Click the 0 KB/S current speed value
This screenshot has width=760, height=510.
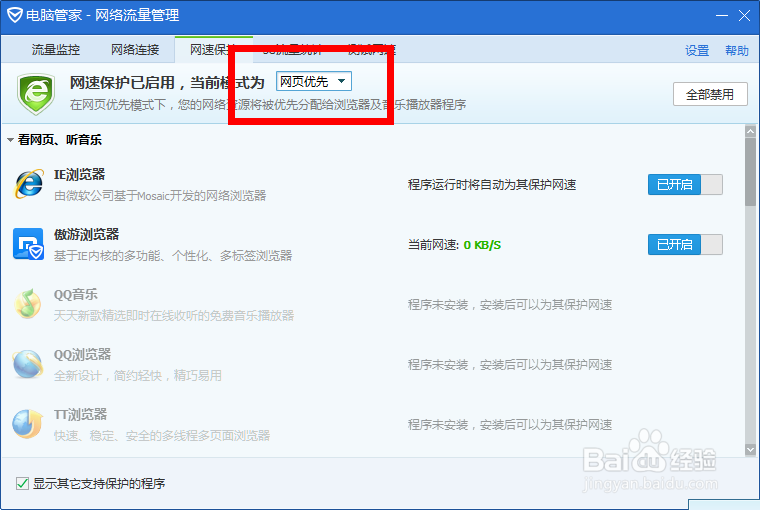482,245
